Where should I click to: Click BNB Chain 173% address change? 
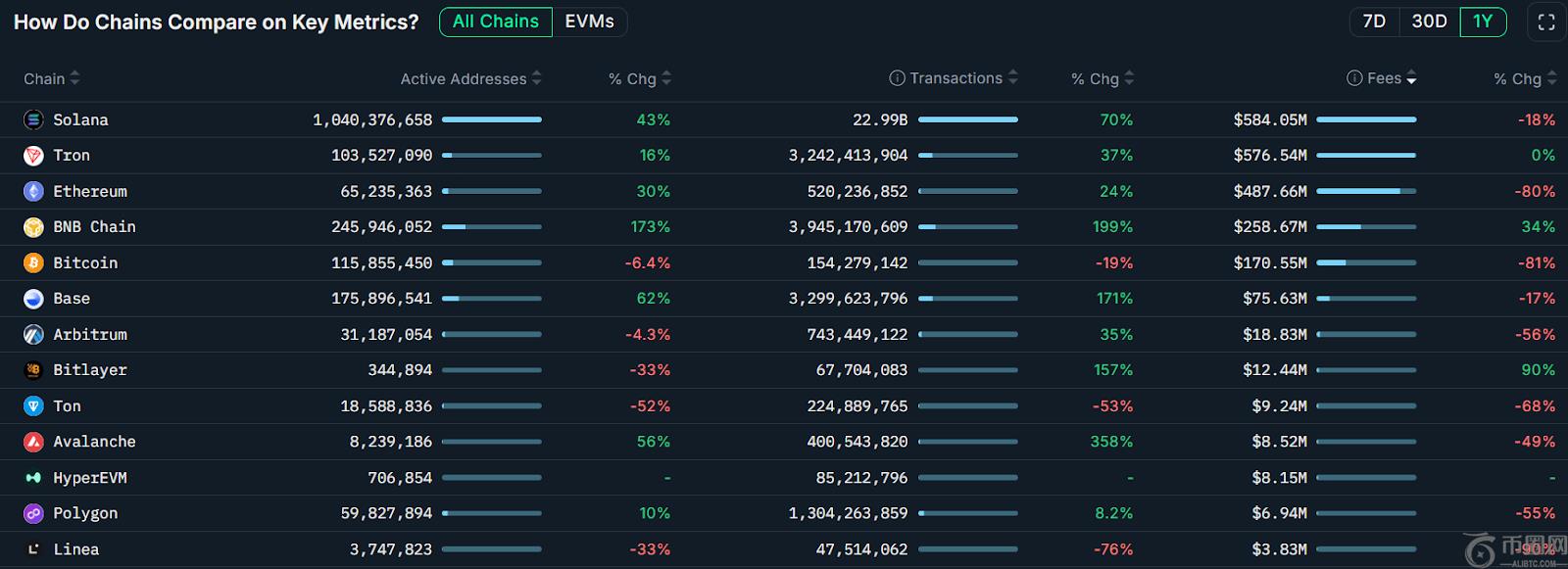pos(651,227)
